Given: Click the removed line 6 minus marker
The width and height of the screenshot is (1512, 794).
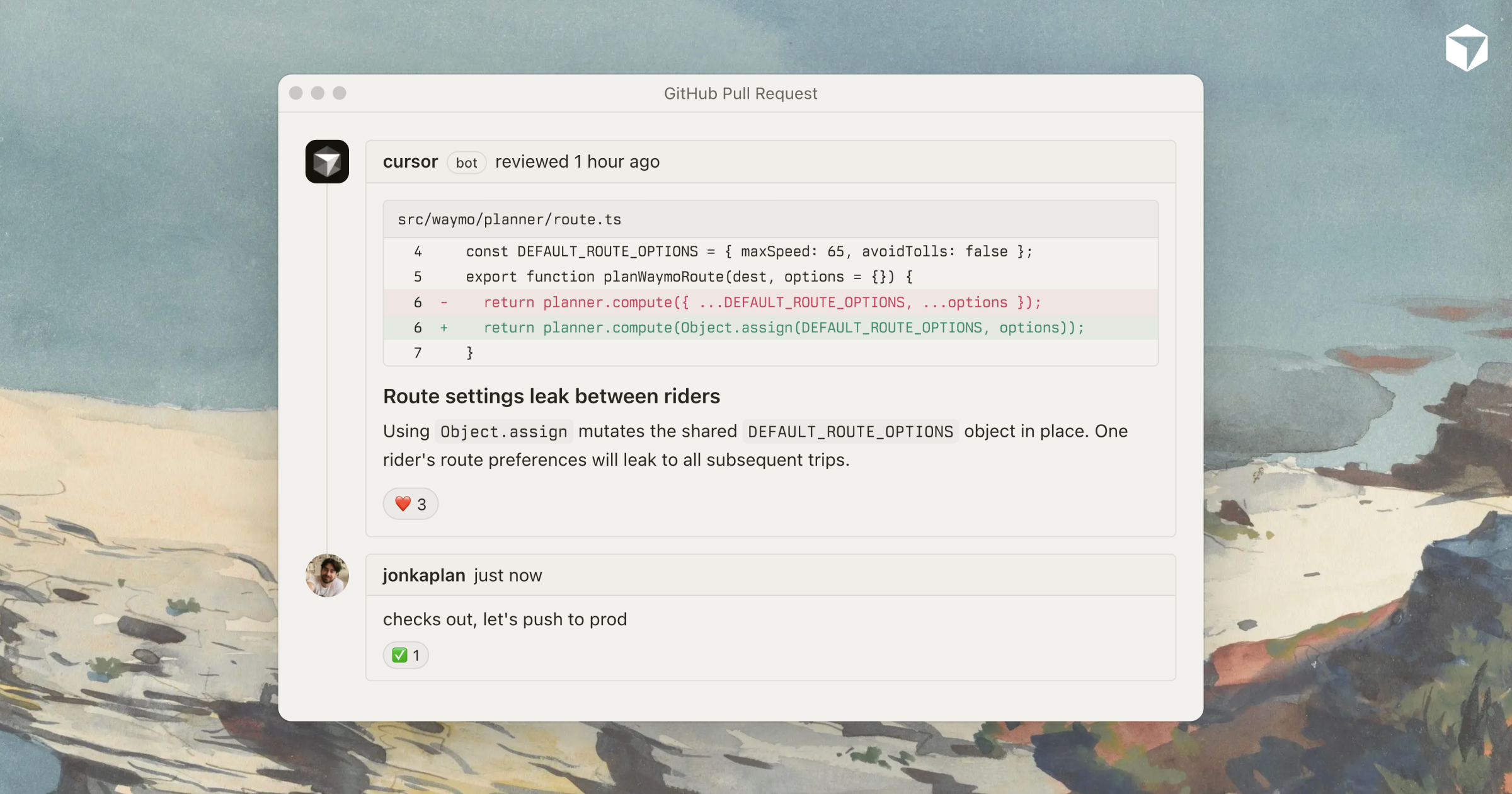Looking at the screenshot, I should pos(444,302).
